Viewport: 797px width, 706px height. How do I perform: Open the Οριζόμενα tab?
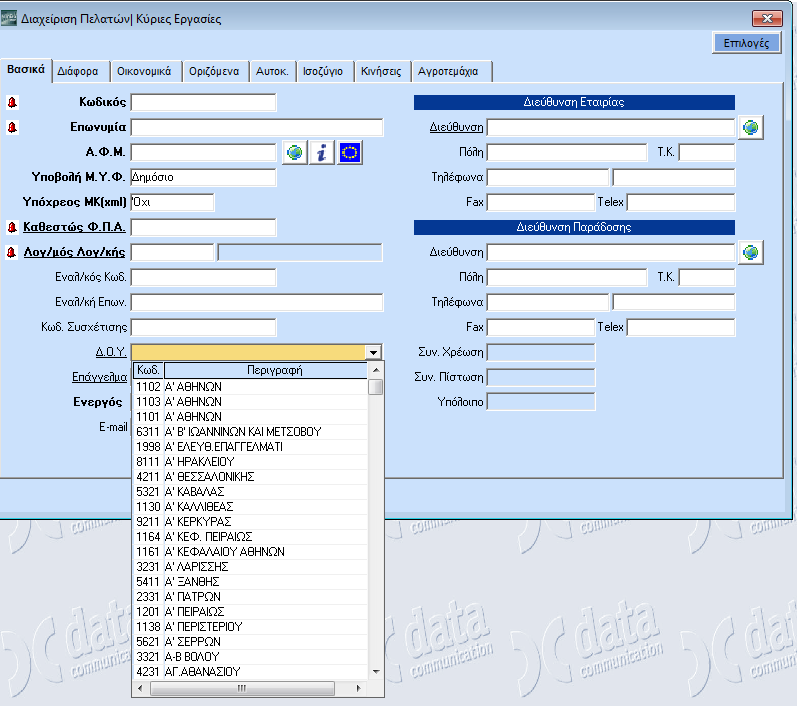click(x=214, y=71)
